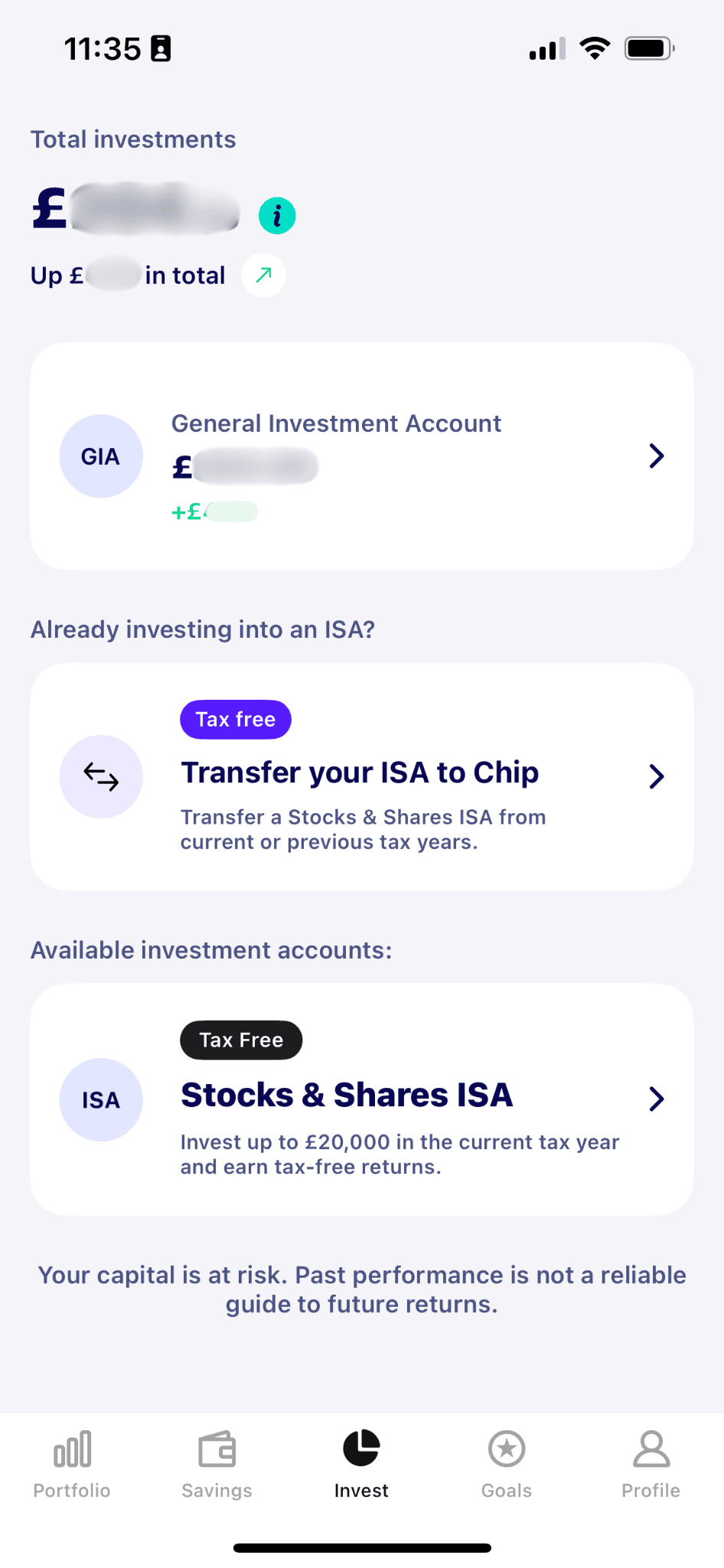Image resolution: width=724 pixels, height=1568 pixels.
Task: Tap the green upward arrow performance icon
Action: 263,275
